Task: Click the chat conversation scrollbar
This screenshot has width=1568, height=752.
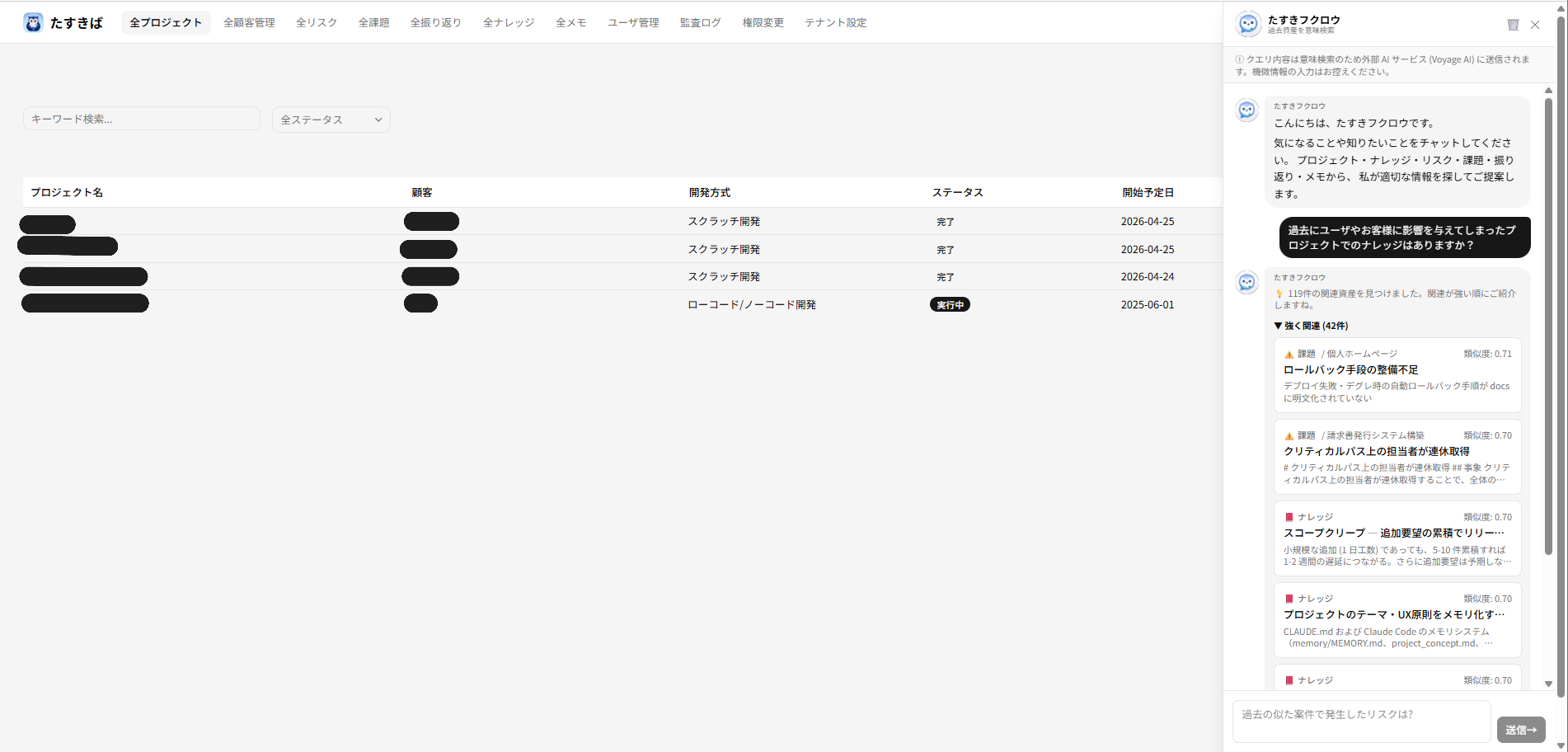Action: 1548,326
